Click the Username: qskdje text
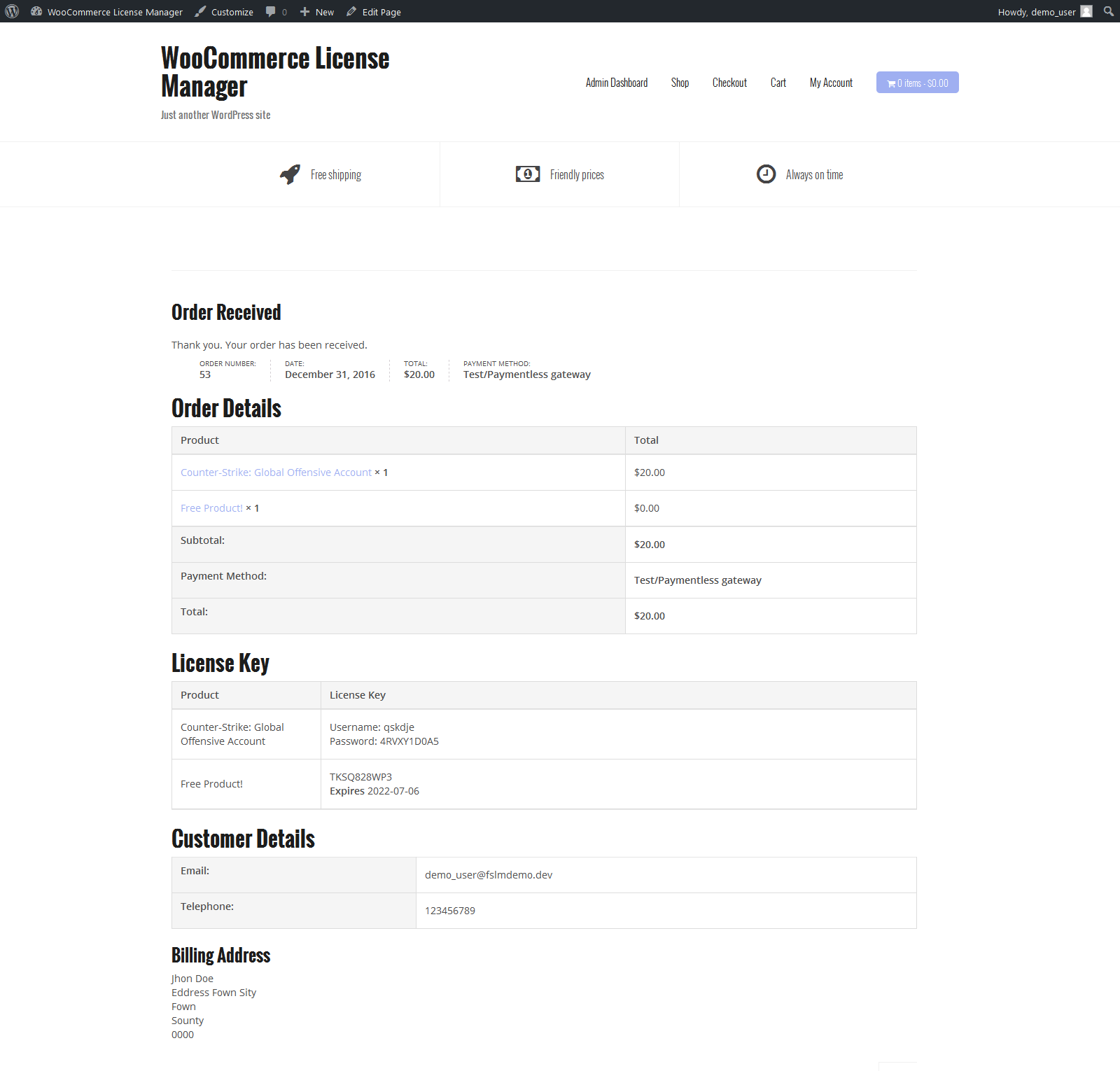Viewport: 1120px width, 1071px height. point(372,727)
